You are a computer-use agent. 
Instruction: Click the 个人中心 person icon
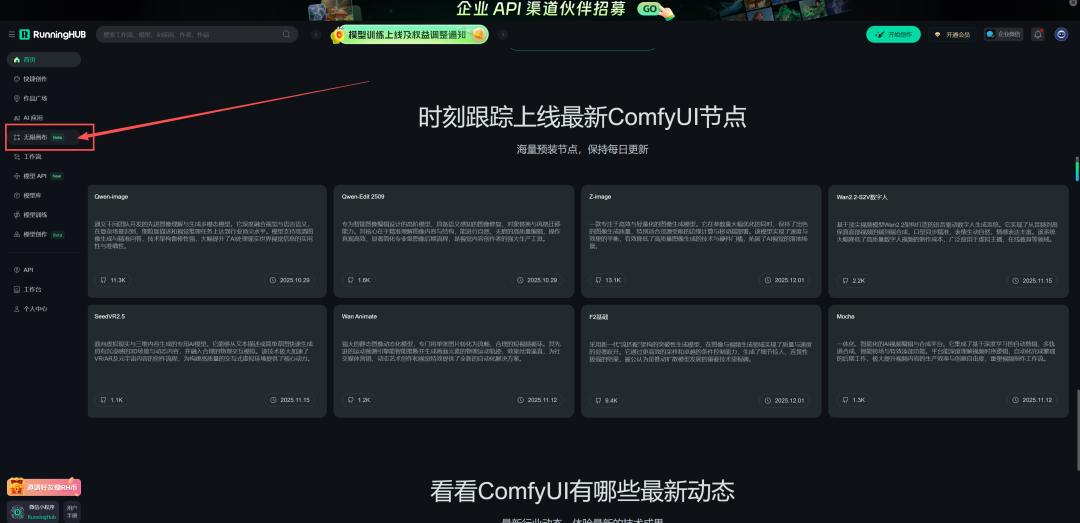click(x=17, y=309)
